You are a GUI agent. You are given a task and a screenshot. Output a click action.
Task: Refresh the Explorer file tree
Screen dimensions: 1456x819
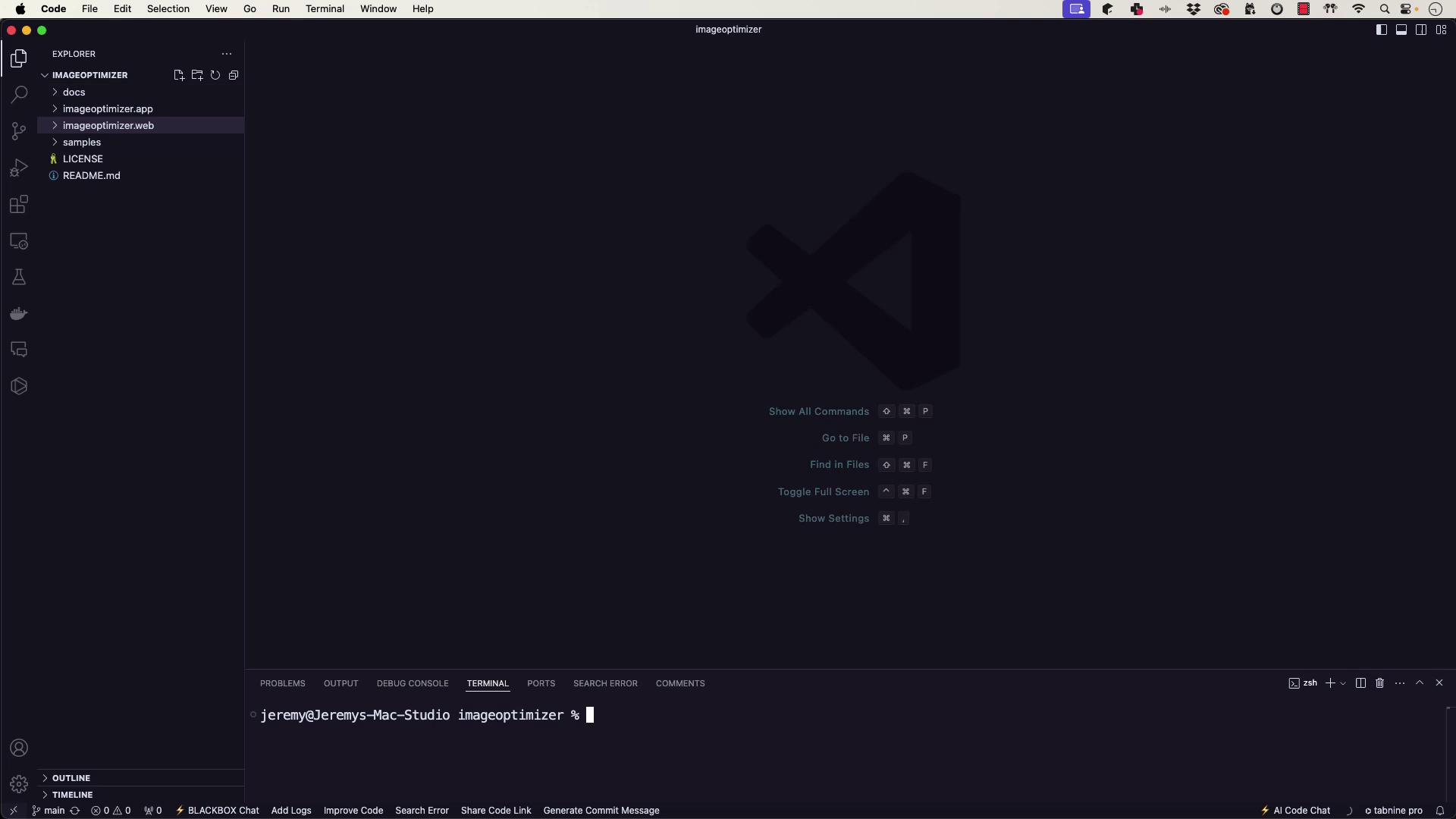point(215,75)
